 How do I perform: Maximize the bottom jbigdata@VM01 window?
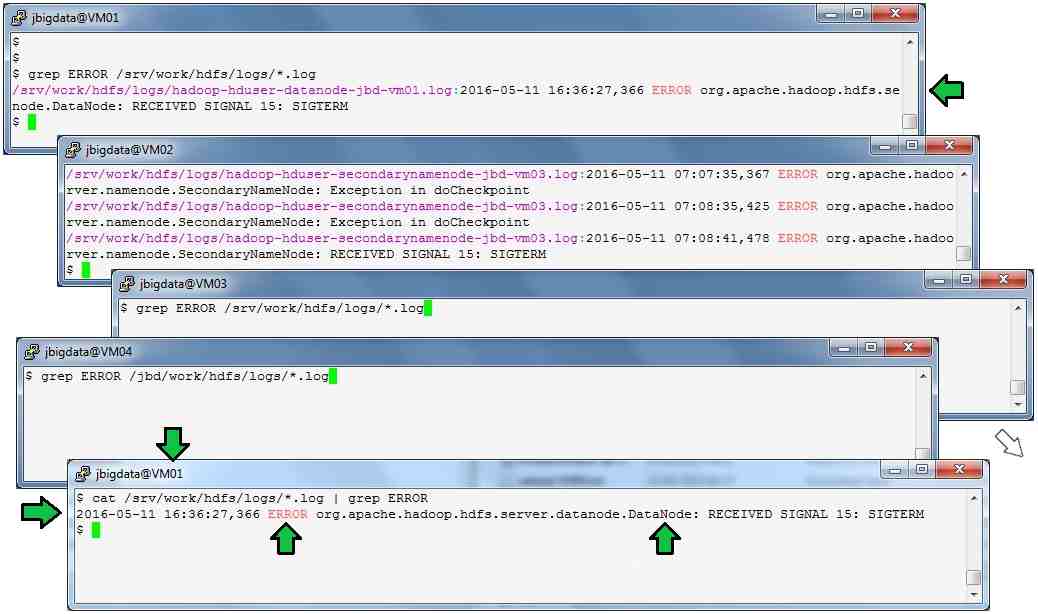point(922,469)
